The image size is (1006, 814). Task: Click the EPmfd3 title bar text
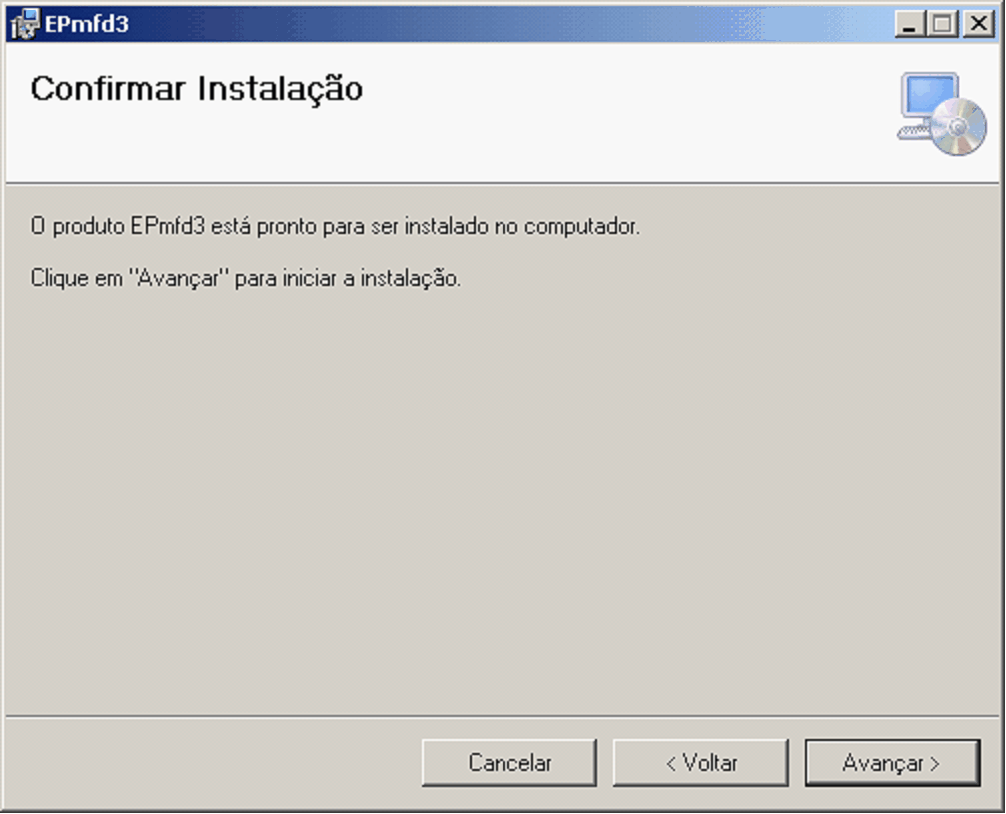tap(87, 24)
